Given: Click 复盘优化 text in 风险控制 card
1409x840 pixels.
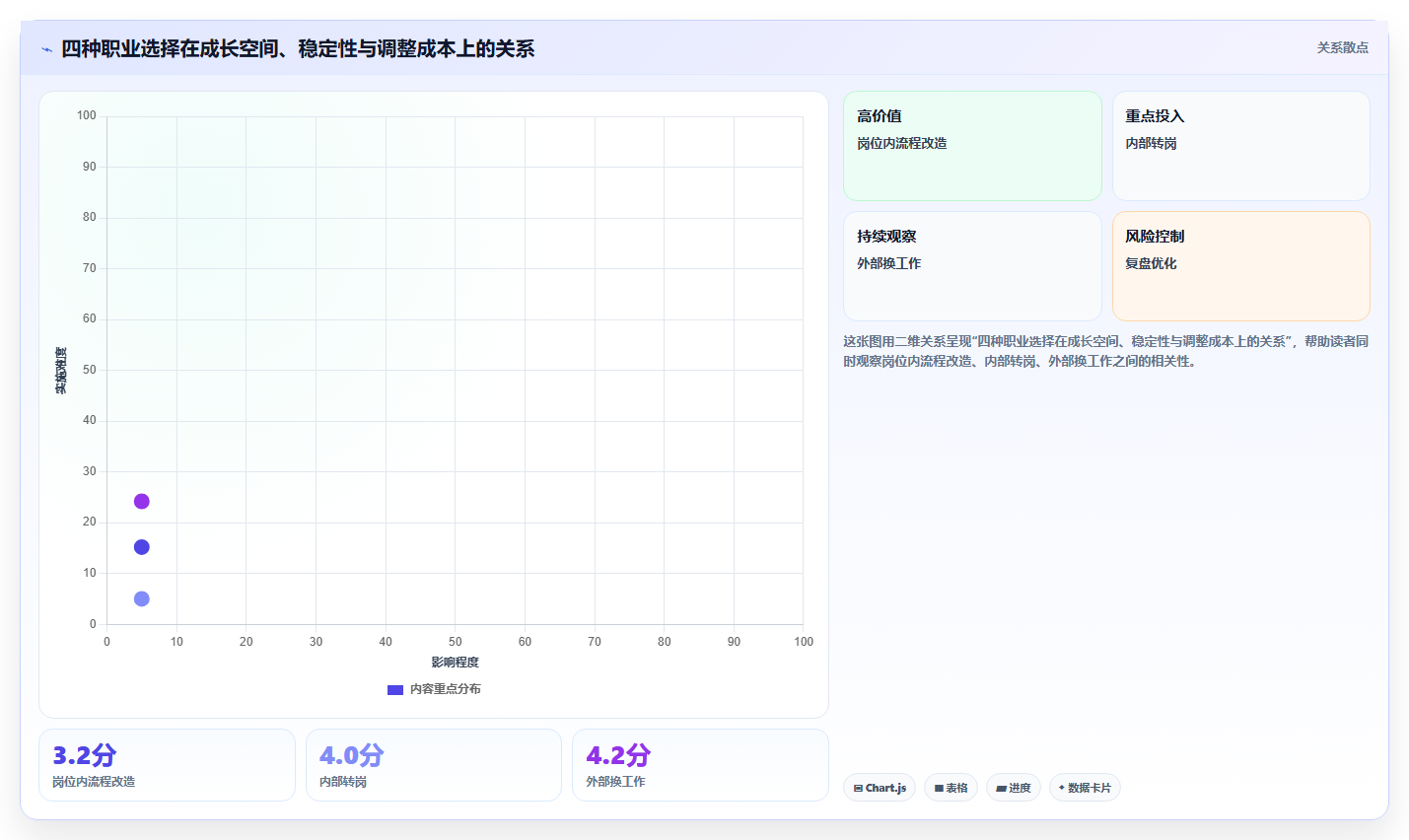Looking at the screenshot, I should [x=1151, y=263].
